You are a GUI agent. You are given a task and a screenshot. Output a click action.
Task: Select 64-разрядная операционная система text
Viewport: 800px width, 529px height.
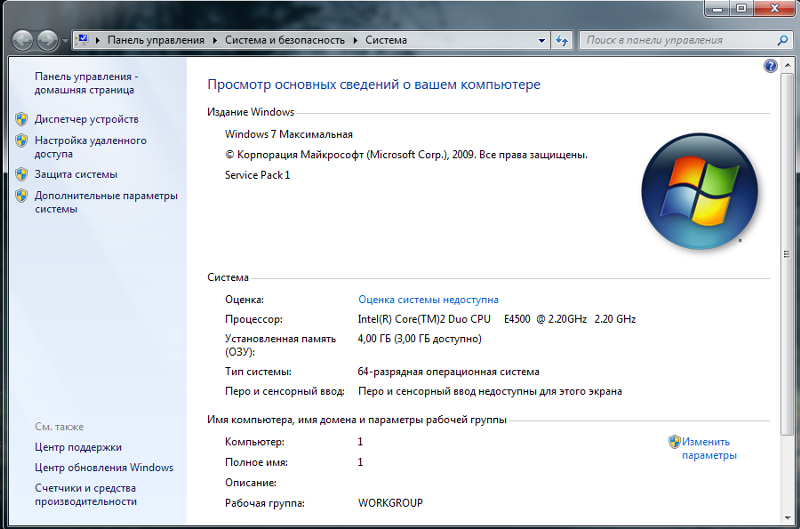tap(448, 372)
